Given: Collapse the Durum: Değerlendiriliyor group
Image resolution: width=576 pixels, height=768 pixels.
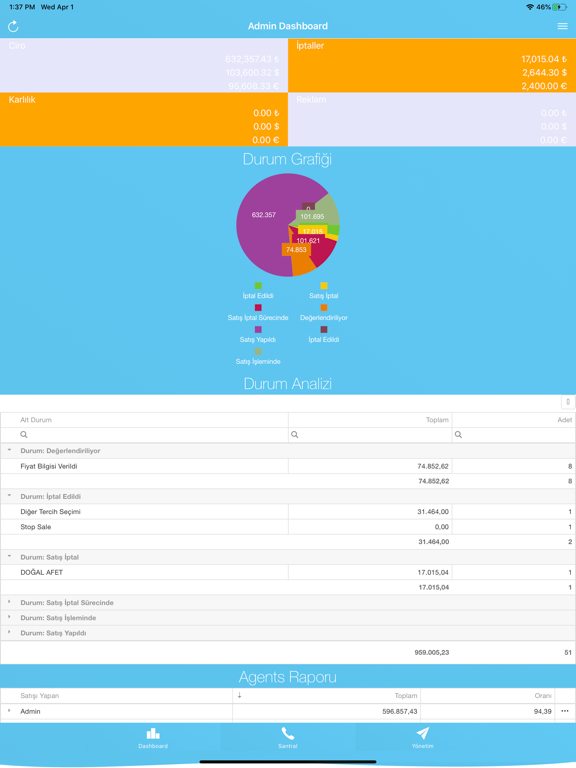Looking at the screenshot, I should click(9, 450).
